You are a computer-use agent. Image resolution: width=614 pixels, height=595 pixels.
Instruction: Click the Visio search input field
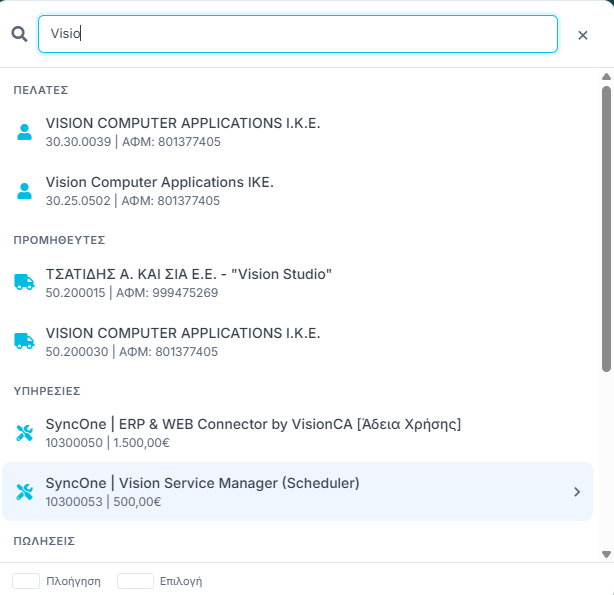(297, 34)
